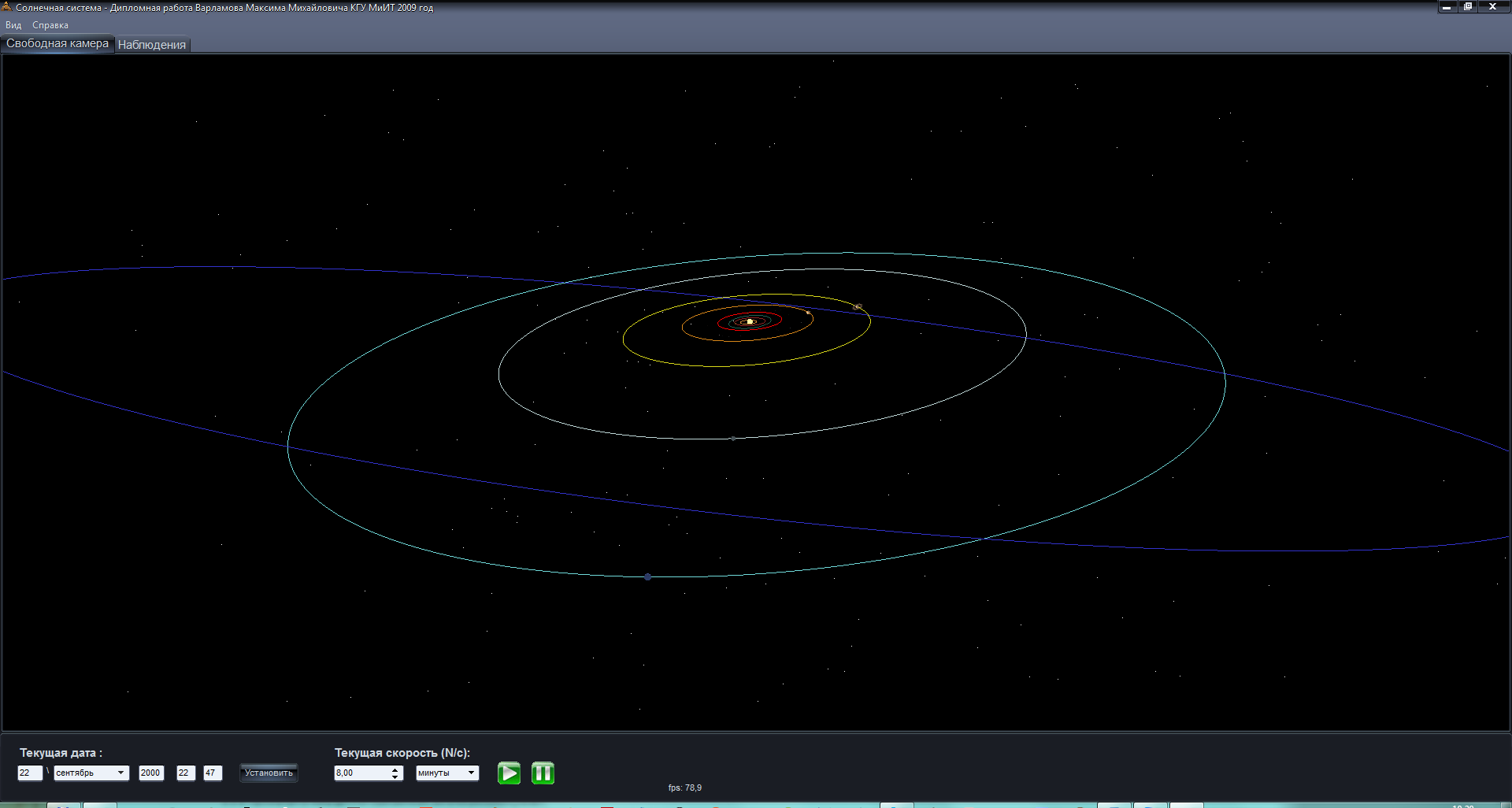
Task: Open the Справка menu
Action: coord(50,25)
